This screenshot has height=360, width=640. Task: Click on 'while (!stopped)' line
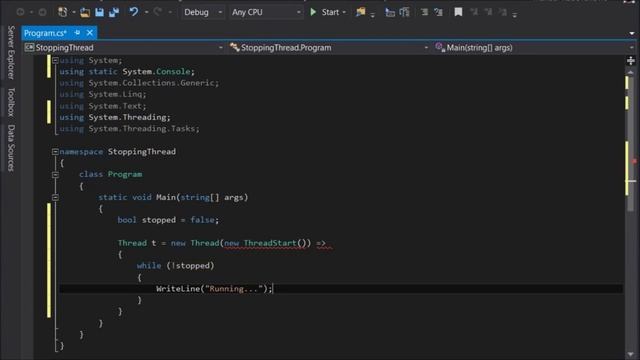click(x=176, y=266)
